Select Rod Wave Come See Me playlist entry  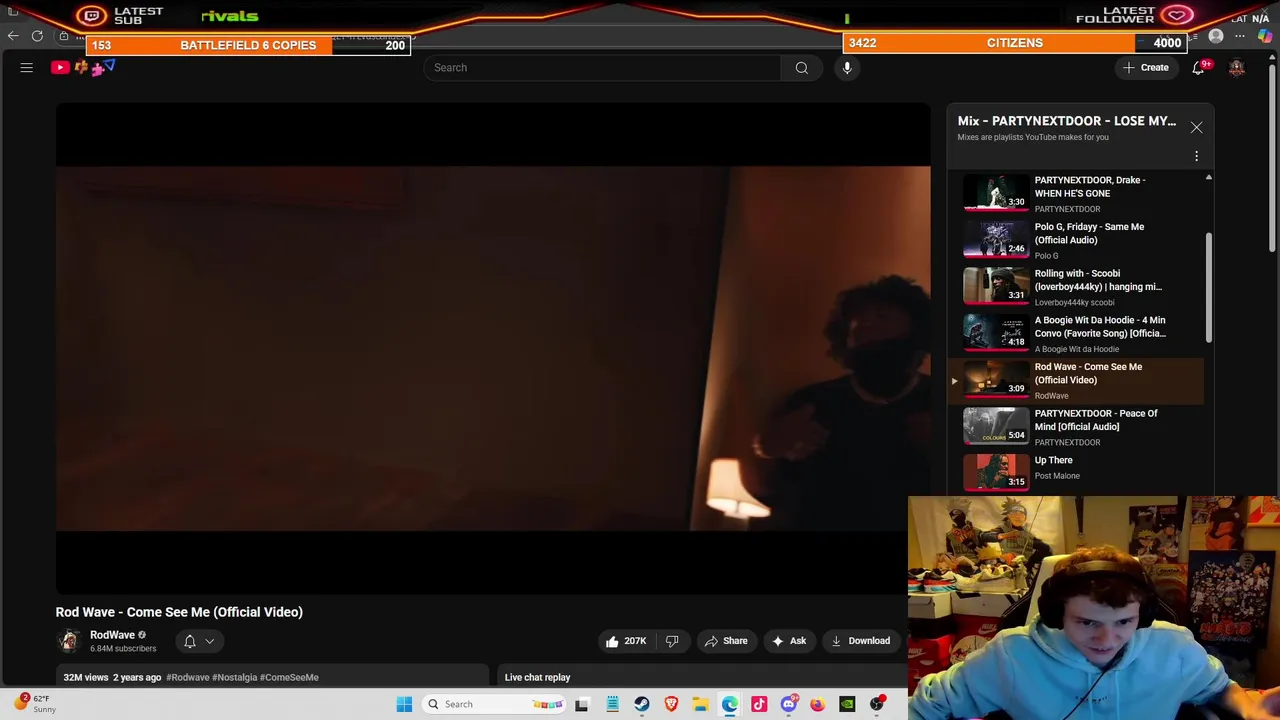click(x=1078, y=380)
